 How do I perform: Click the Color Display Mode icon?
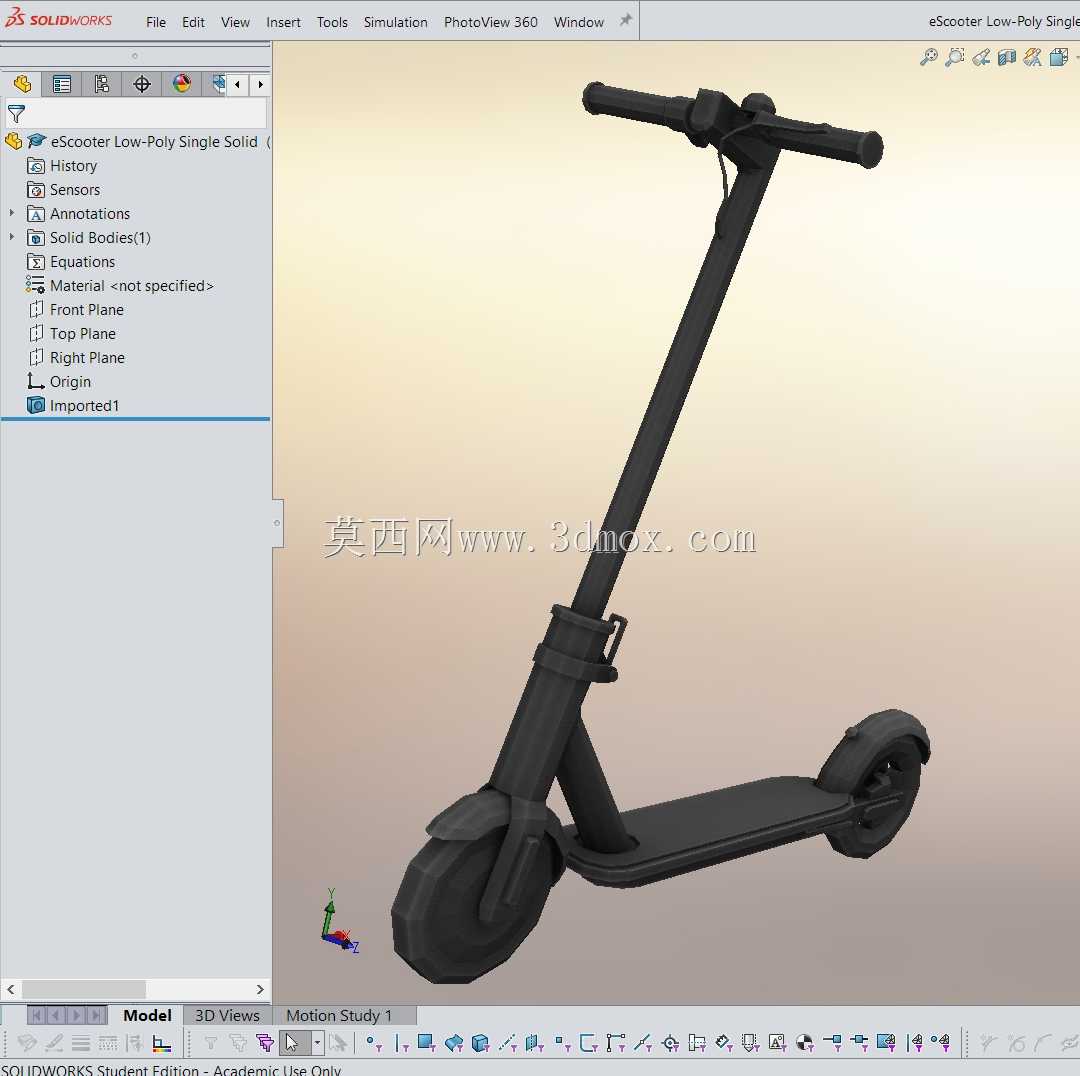click(162, 1043)
